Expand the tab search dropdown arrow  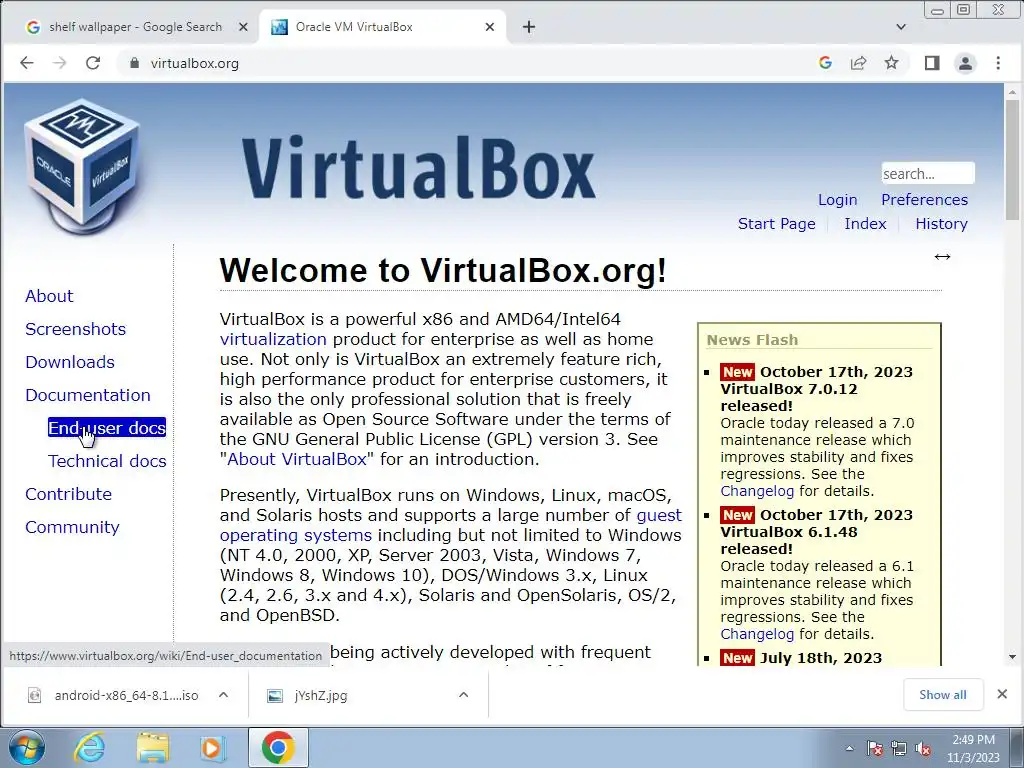901,27
